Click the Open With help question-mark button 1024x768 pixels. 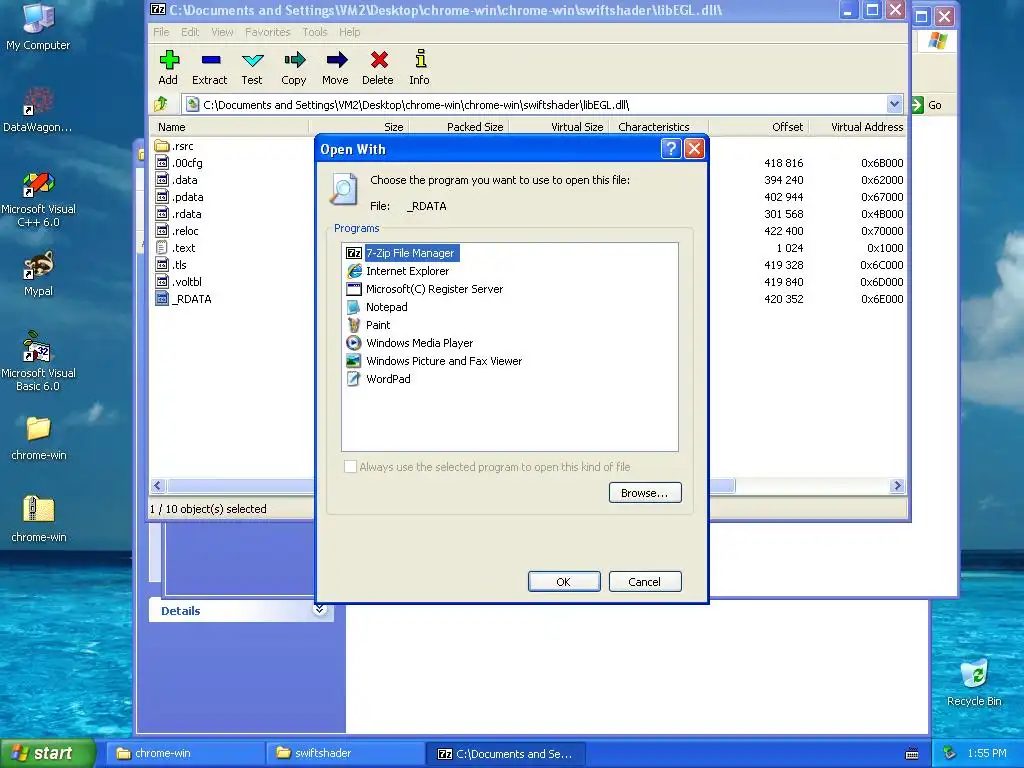pos(671,149)
